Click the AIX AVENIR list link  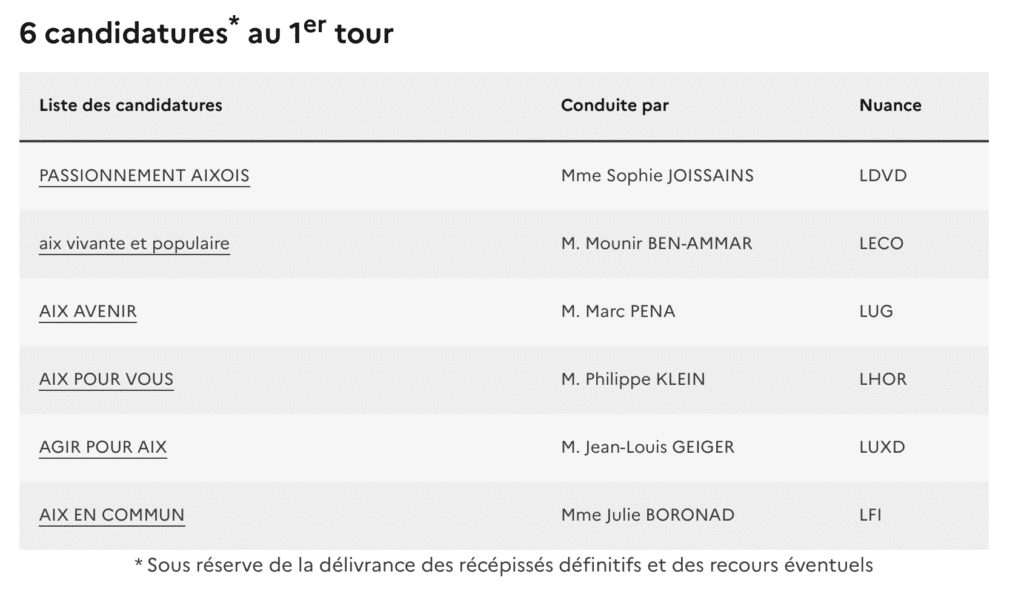coord(88,312)
